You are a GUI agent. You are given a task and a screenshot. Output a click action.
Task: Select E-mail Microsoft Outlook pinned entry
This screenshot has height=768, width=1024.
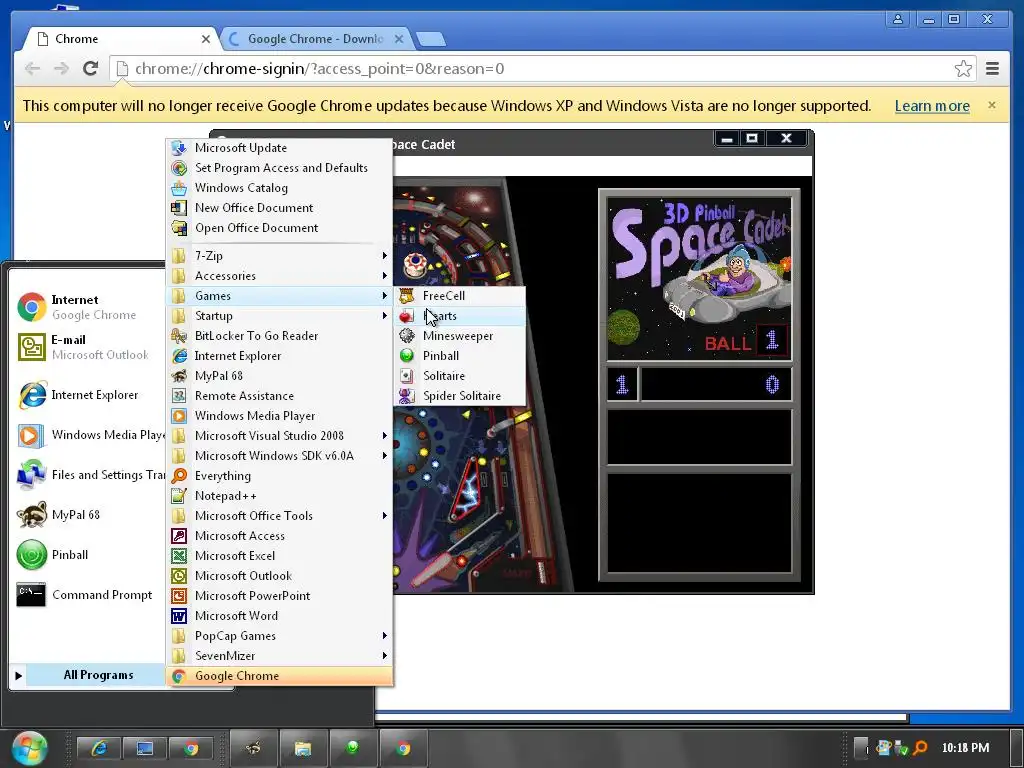tap(88, 347)
